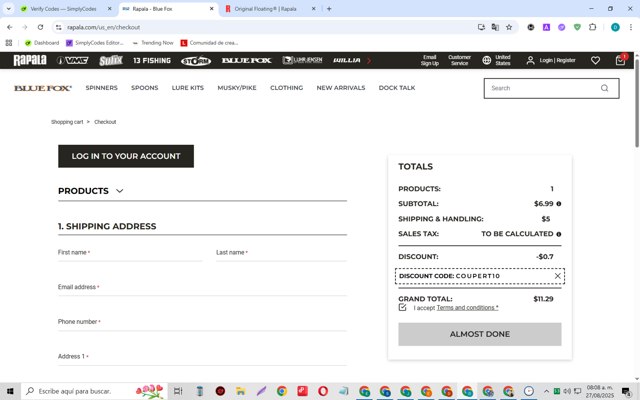
Task: Open Lure Kits menu
Action: [x=188, y=88]
